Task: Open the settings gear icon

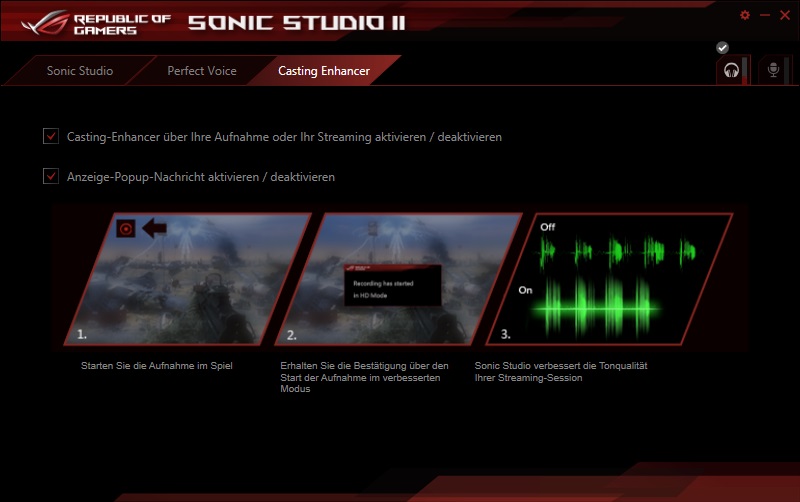Action: tap(745, 15)
